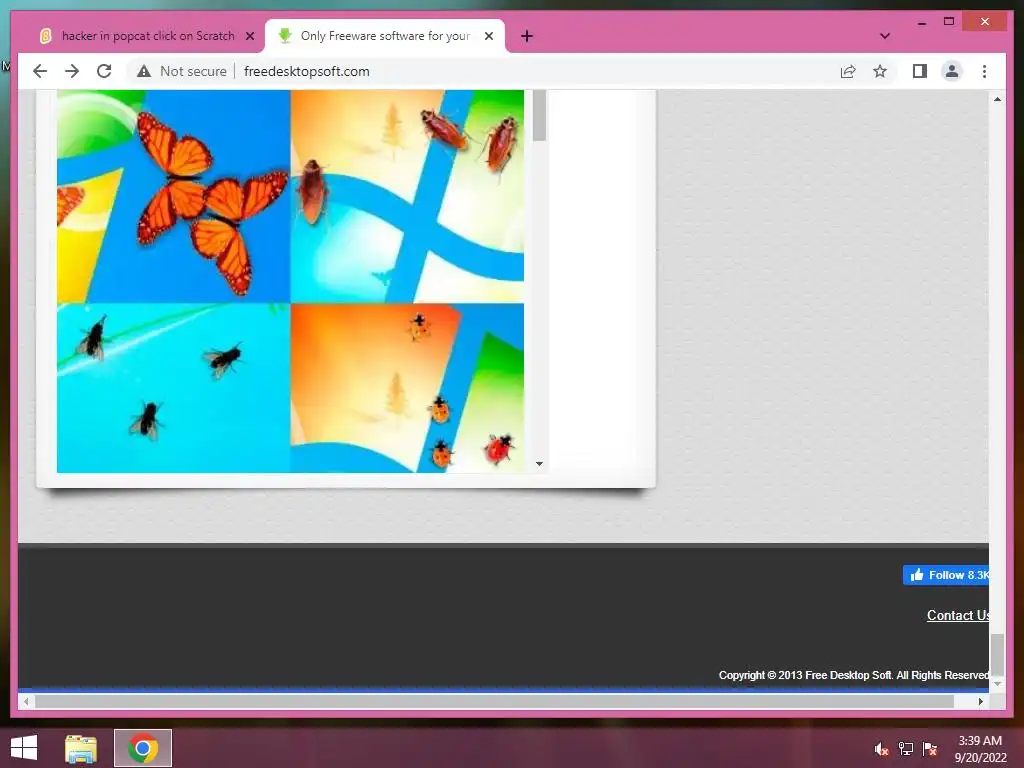Go forward in browser history
The image size is (1024, 768).
point(72,71)
